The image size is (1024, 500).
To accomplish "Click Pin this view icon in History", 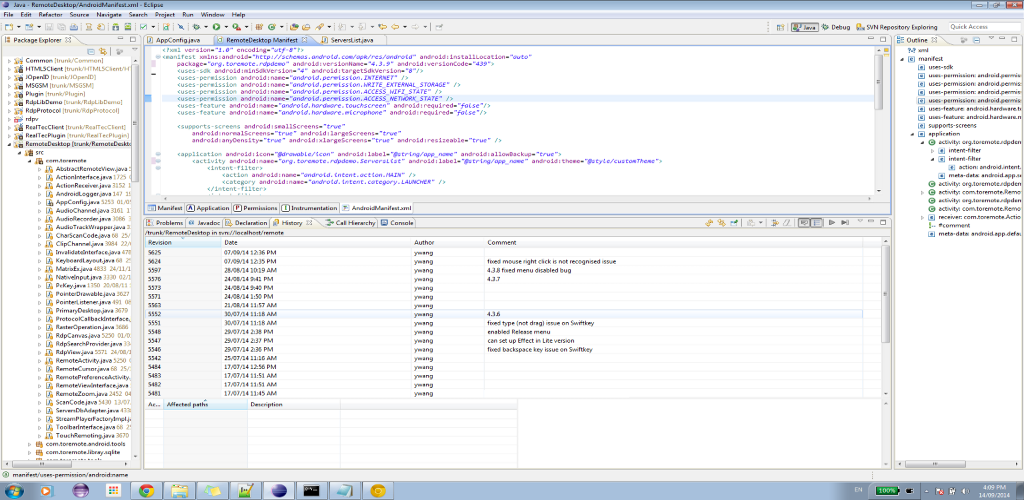I will [x=734, y=223].
